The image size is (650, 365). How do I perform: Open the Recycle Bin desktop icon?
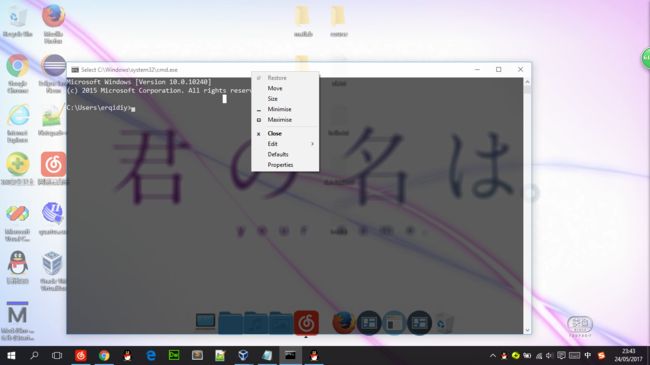tap(17, 21)
